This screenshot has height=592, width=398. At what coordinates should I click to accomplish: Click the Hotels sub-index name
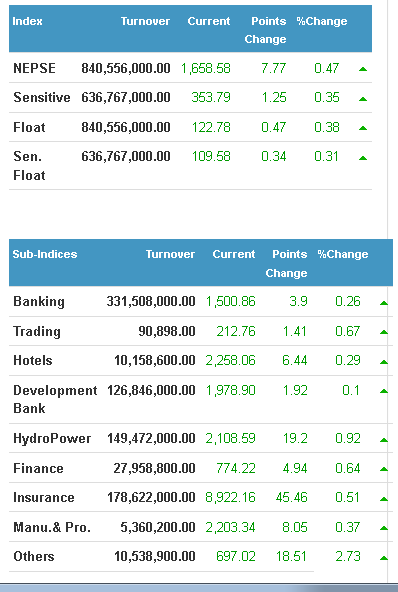tap(33, 361)
